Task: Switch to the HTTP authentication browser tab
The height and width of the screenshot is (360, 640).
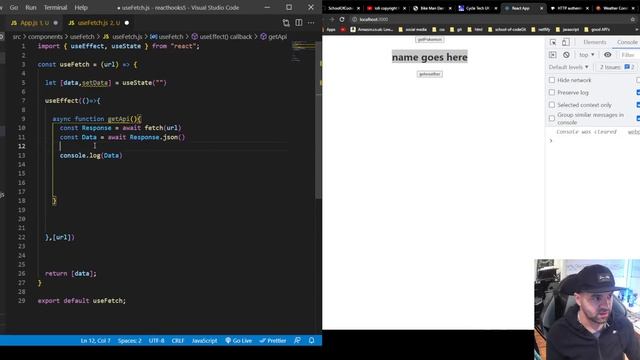Action: [x=570, y=8]
